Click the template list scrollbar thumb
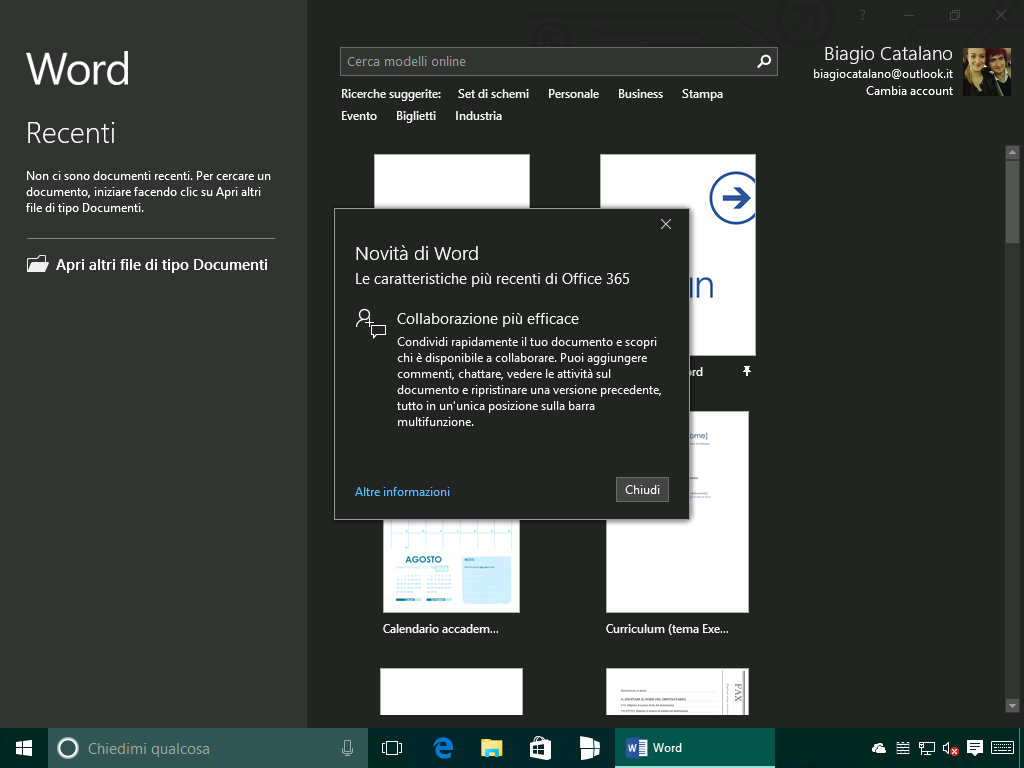The height and width of the screenshot is (768, 1024). pos(1012,202)
